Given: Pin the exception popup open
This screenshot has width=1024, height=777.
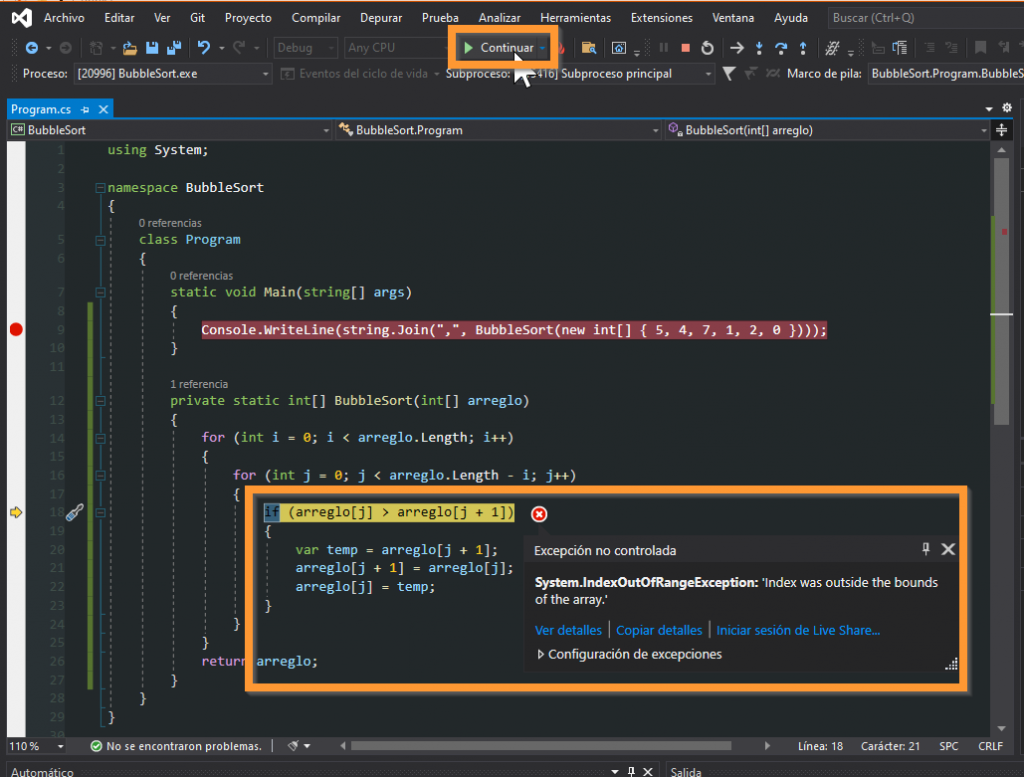Looking at the screenshot, I should pyautogui.click(x=926, y=549).
